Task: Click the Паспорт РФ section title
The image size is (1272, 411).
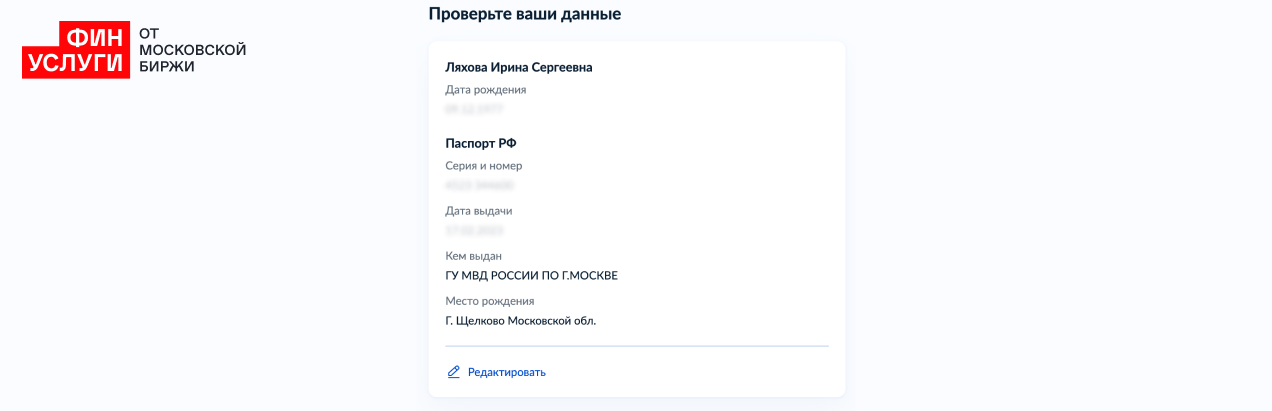Action: point(481,143)
